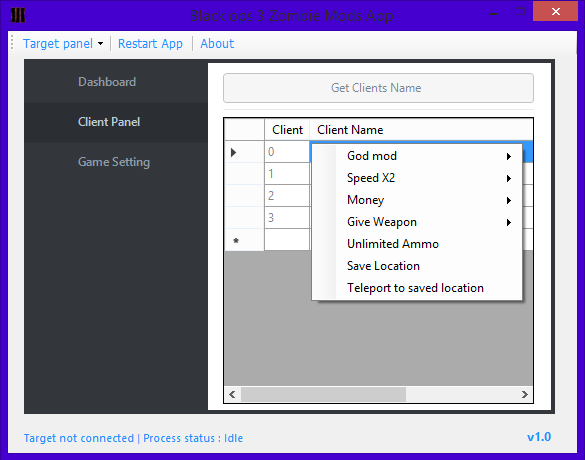
Task: Switch to the Game Setting tab
Action: [116, 162]
